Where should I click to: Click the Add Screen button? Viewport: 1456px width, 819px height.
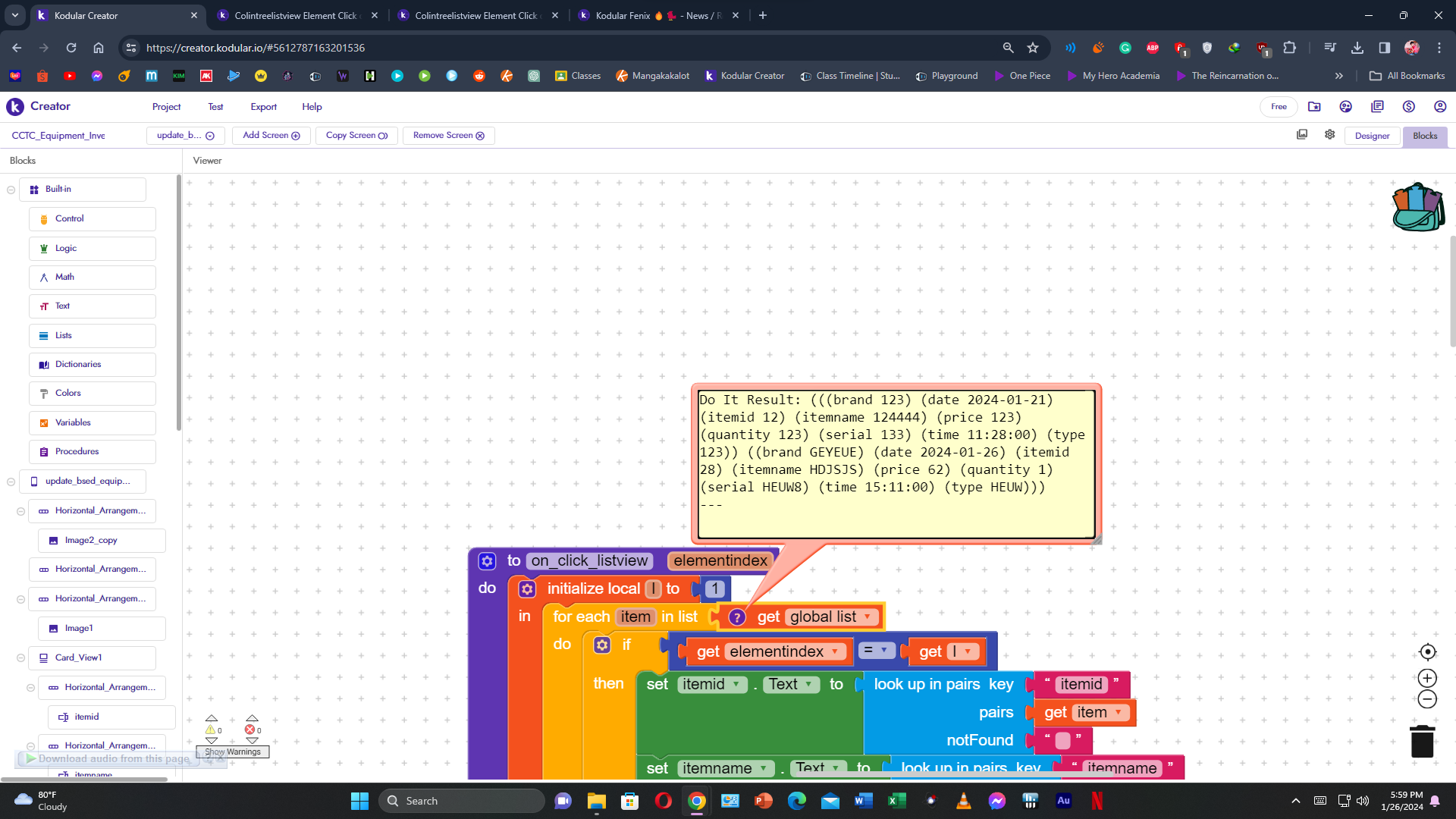coord(271,136)
